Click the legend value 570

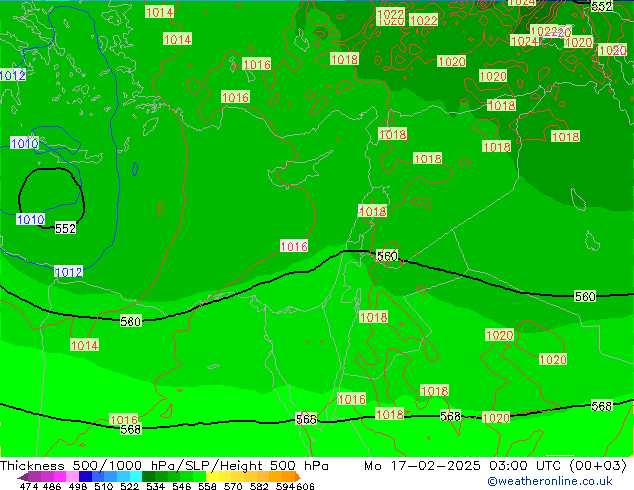233,486
